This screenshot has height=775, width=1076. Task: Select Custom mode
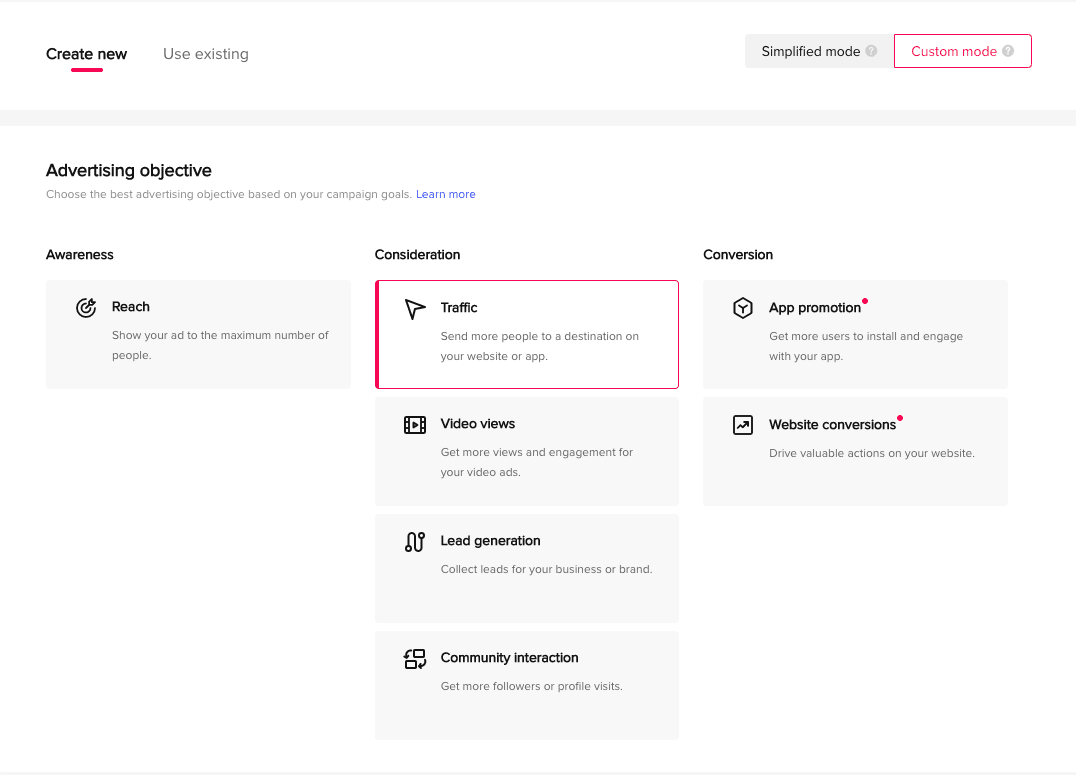pos(963,51)
